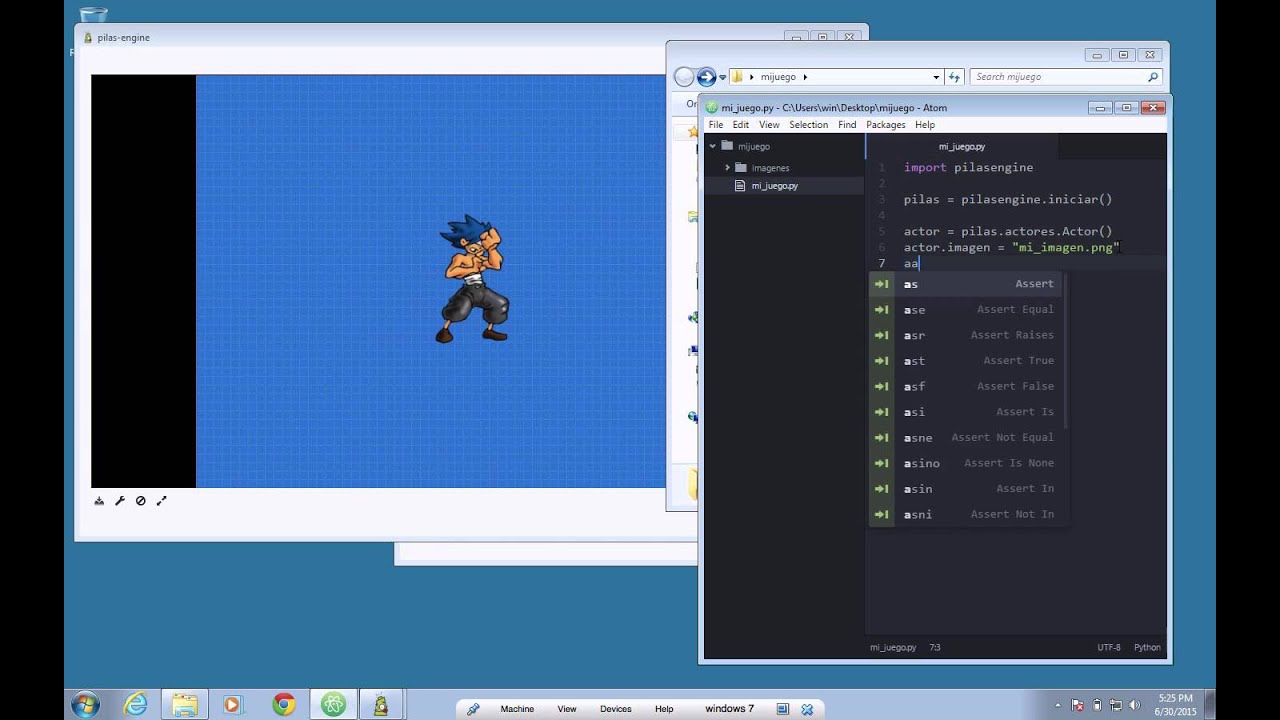
Task: Click line 5 'actor = pilas.actores.Actor()'
Action: 1008,231
